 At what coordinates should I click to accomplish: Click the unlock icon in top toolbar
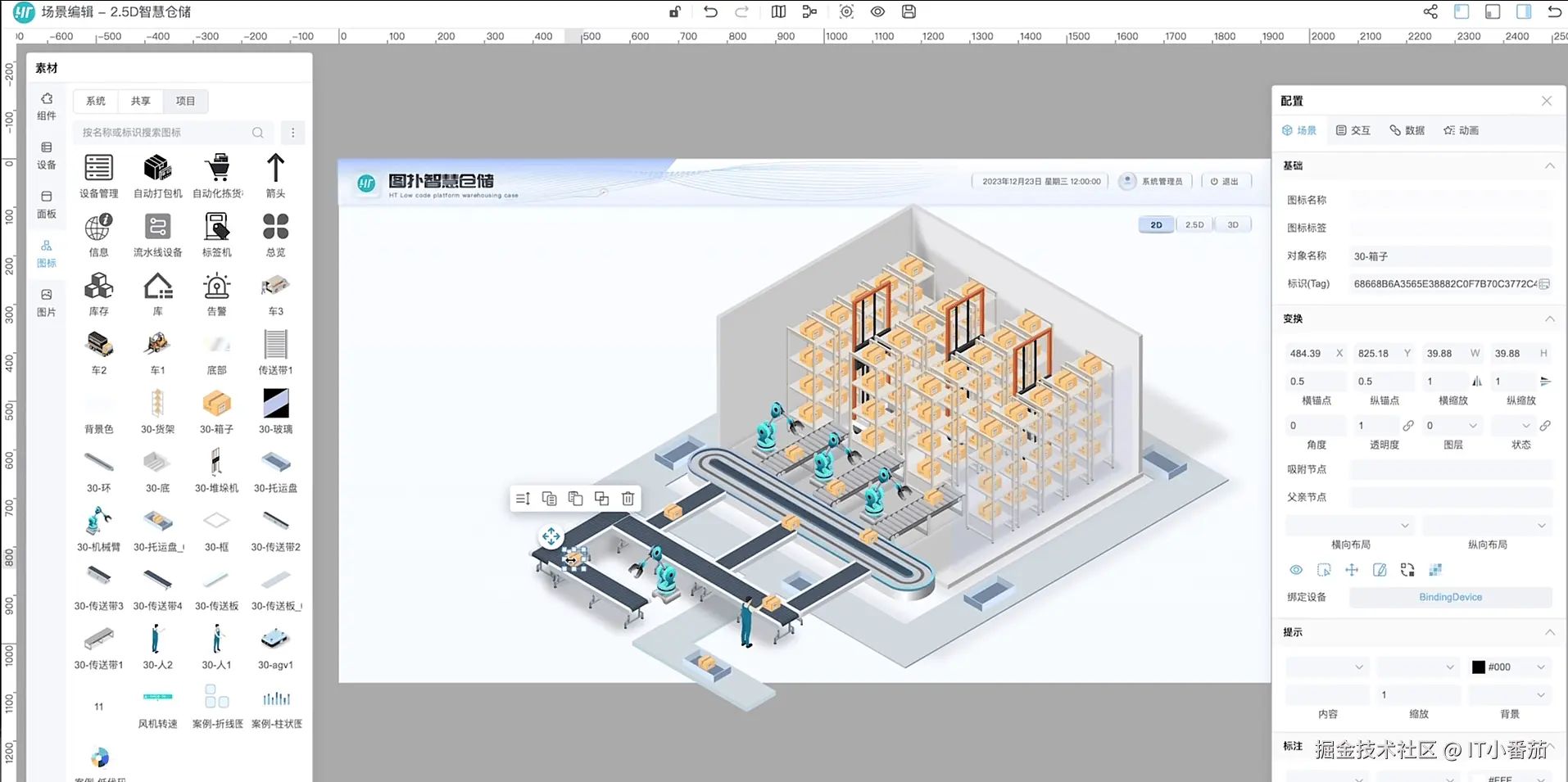[x=674, y=11]
